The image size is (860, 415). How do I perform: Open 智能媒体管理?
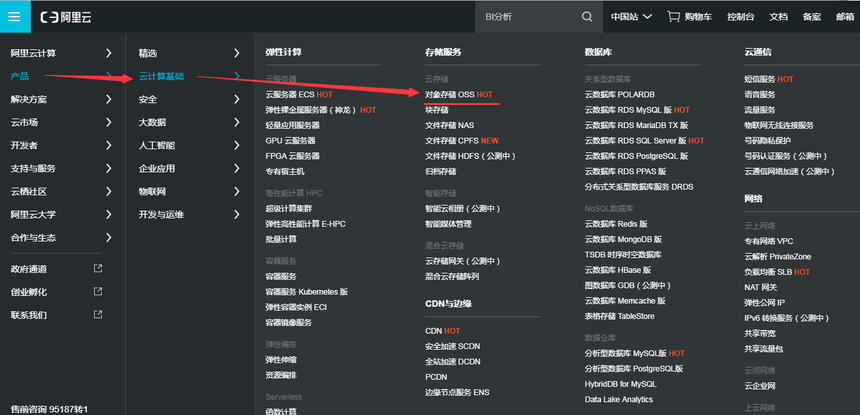click(448, 224)
